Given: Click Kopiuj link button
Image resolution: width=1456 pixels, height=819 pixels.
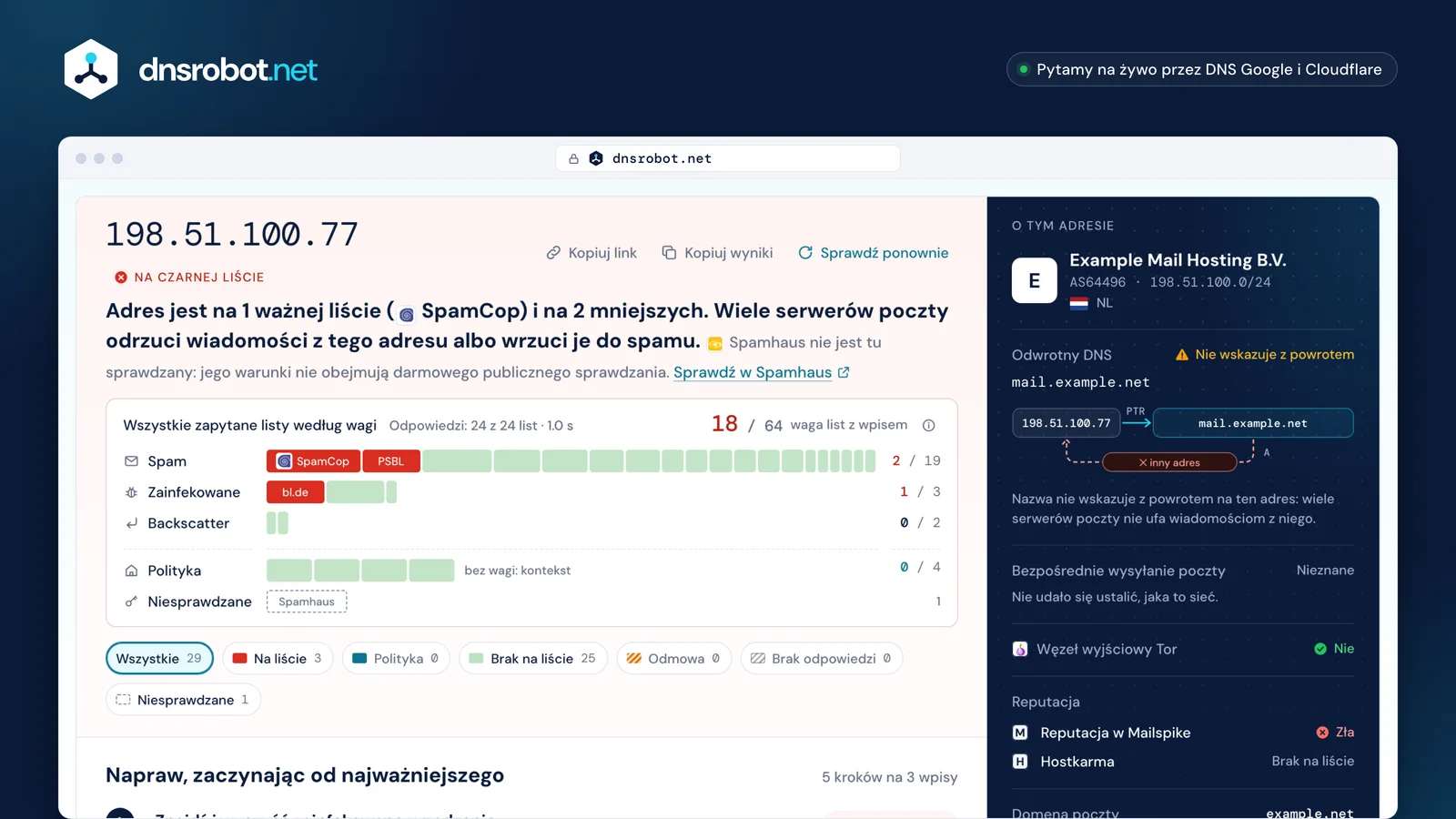Looking at the screenshot, I should tap(591, 253).
